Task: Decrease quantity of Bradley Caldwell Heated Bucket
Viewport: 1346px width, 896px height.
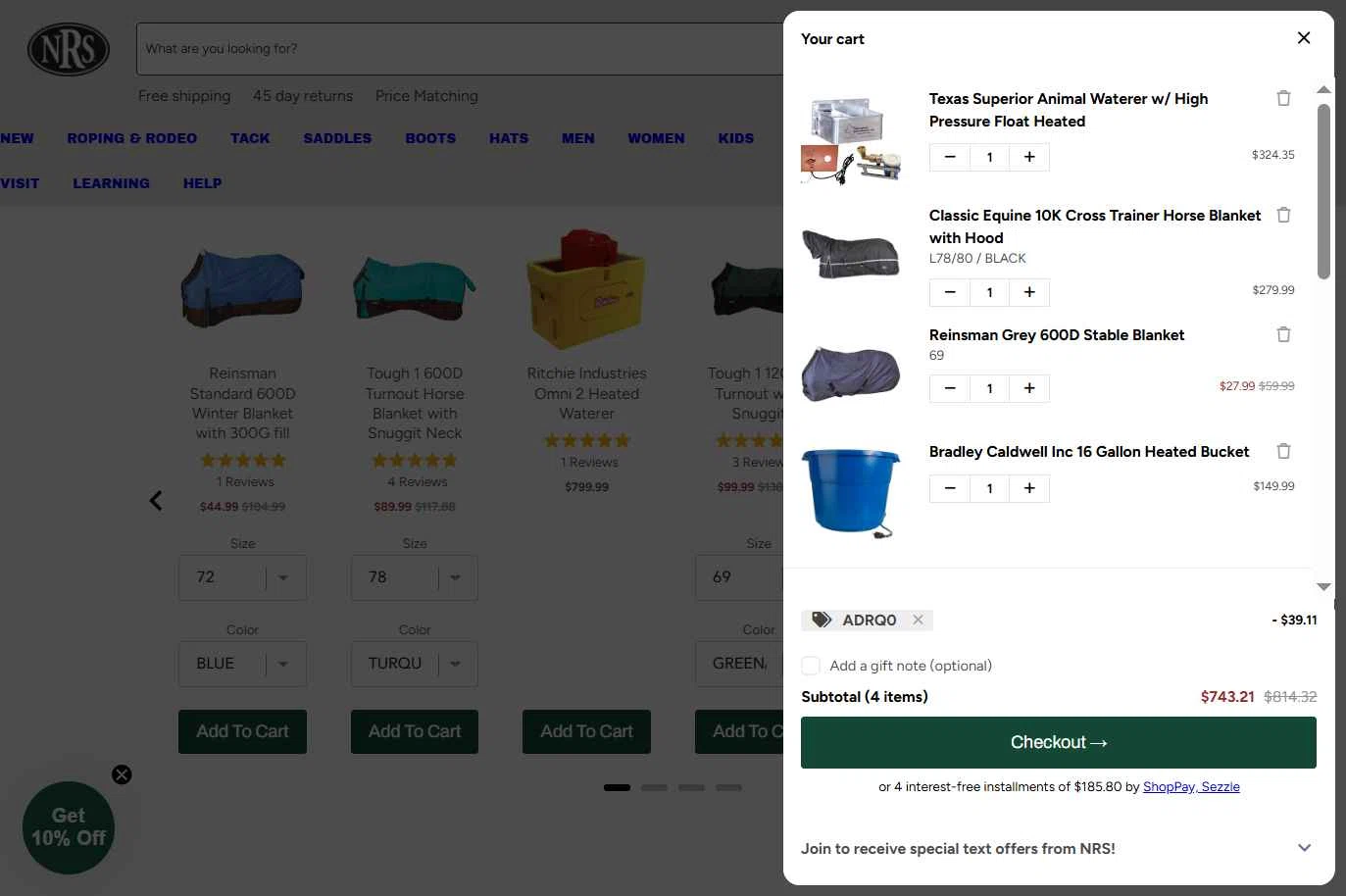Action: pyautogui.click(x=950, y=488)
